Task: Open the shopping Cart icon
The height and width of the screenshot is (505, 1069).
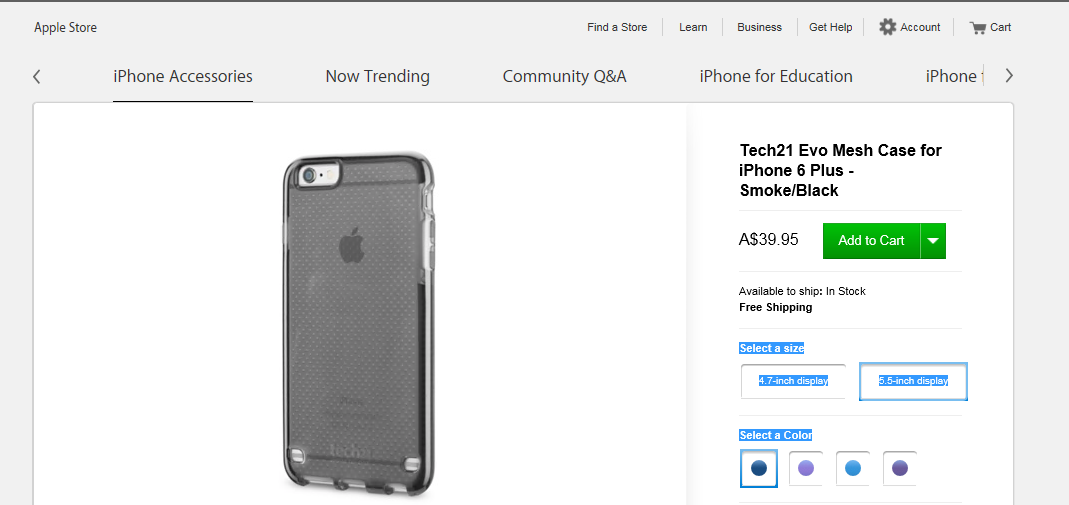Action: click(978, 28)
